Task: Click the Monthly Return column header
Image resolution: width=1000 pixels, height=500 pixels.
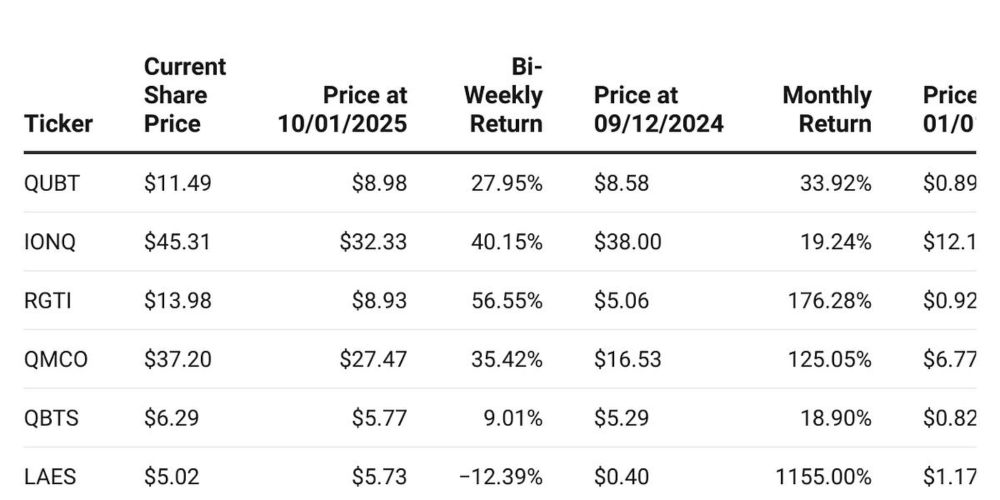Action: click(827, 110)
